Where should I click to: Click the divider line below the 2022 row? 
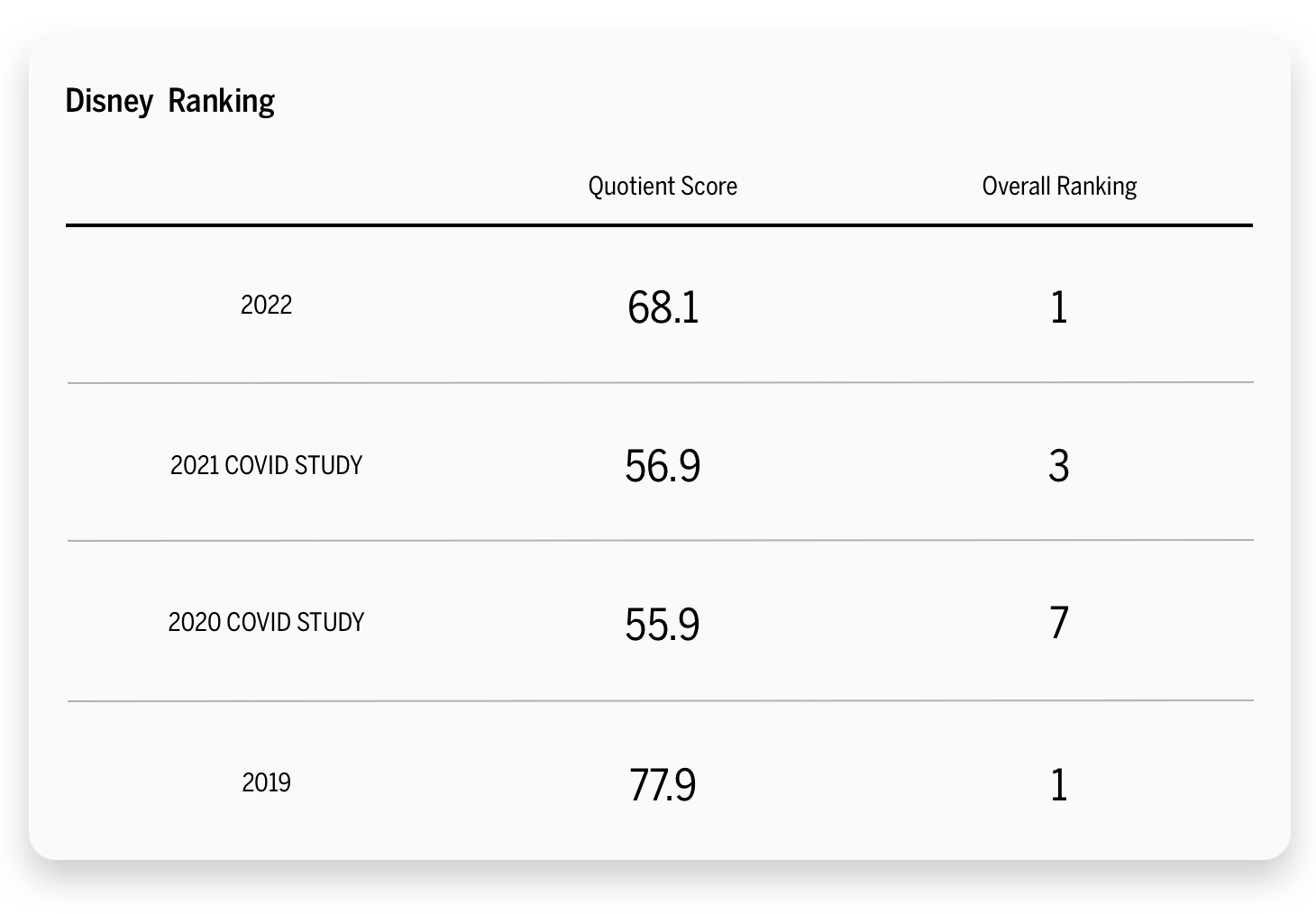tap(659, 382)
